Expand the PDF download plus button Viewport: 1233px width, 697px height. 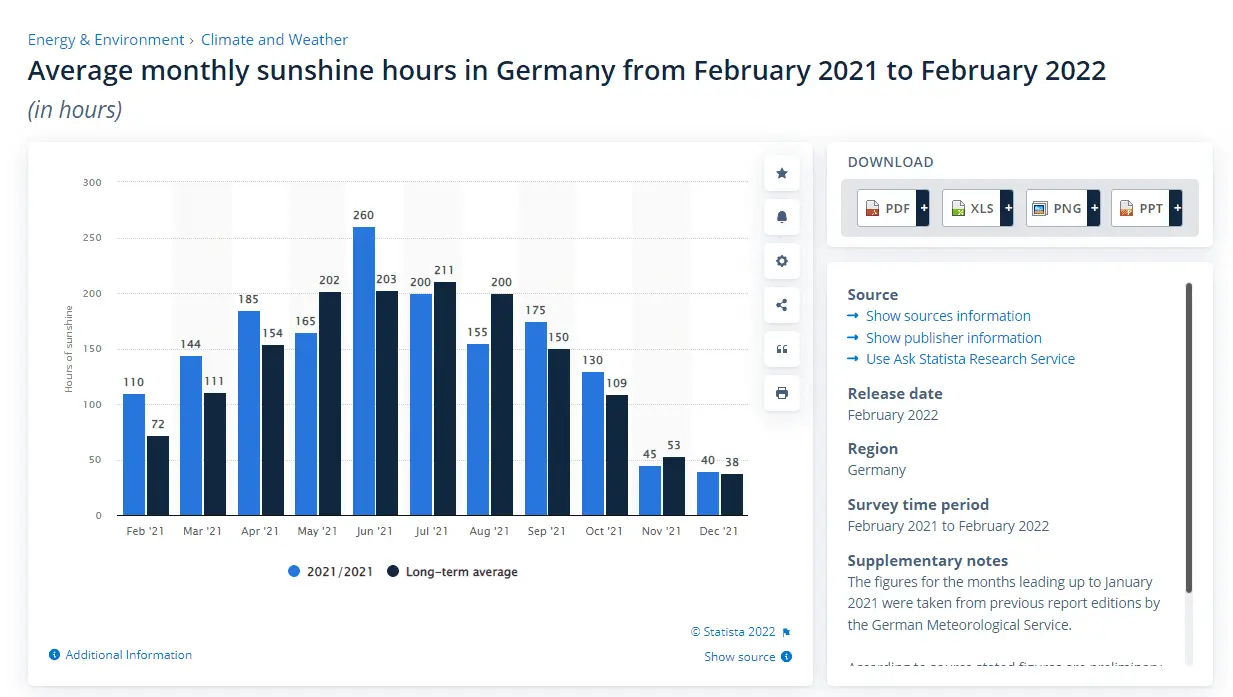click(923, 208)
